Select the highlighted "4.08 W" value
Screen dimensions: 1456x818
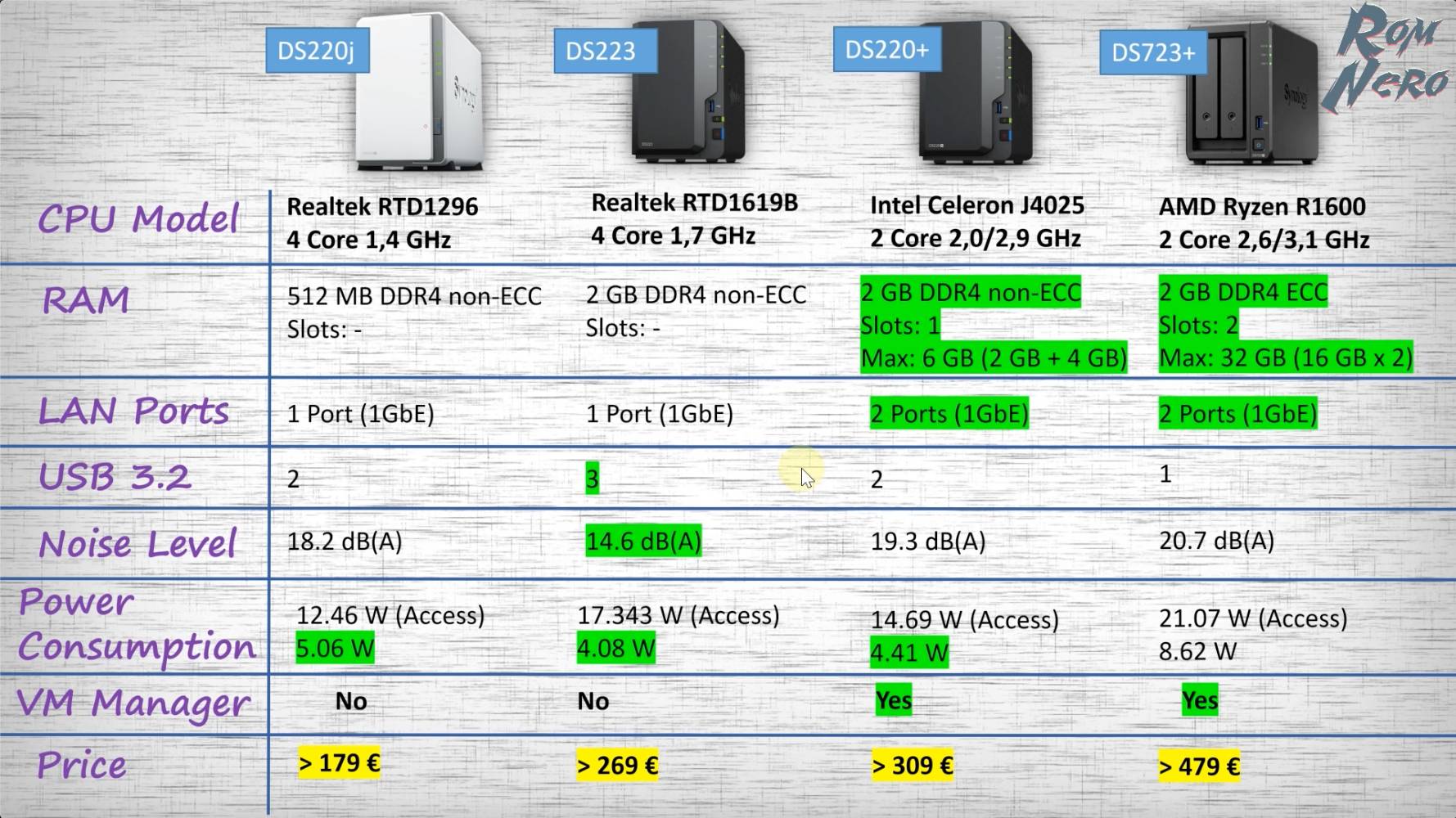616,648
